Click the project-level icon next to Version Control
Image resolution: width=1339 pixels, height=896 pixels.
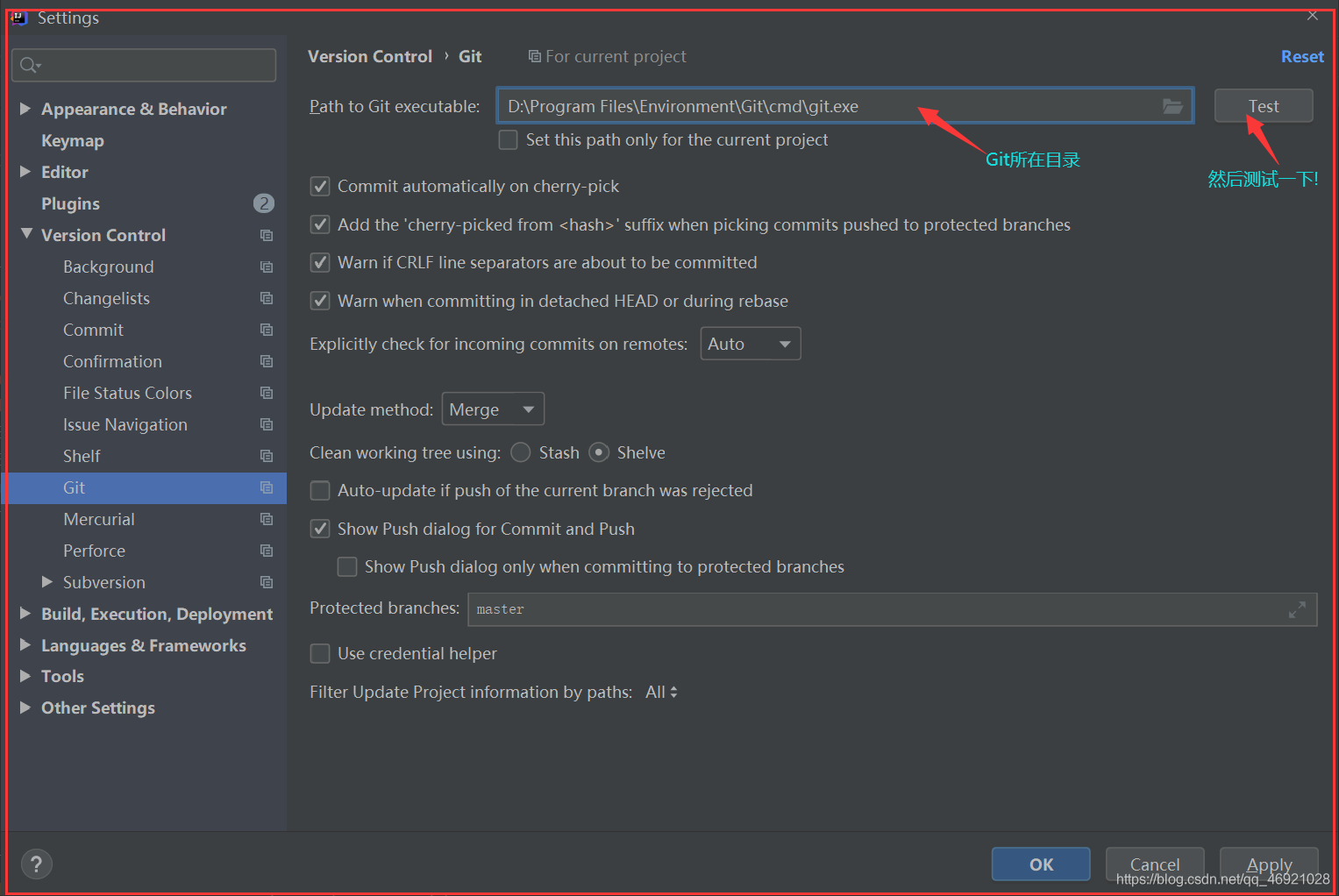(267, 235)
